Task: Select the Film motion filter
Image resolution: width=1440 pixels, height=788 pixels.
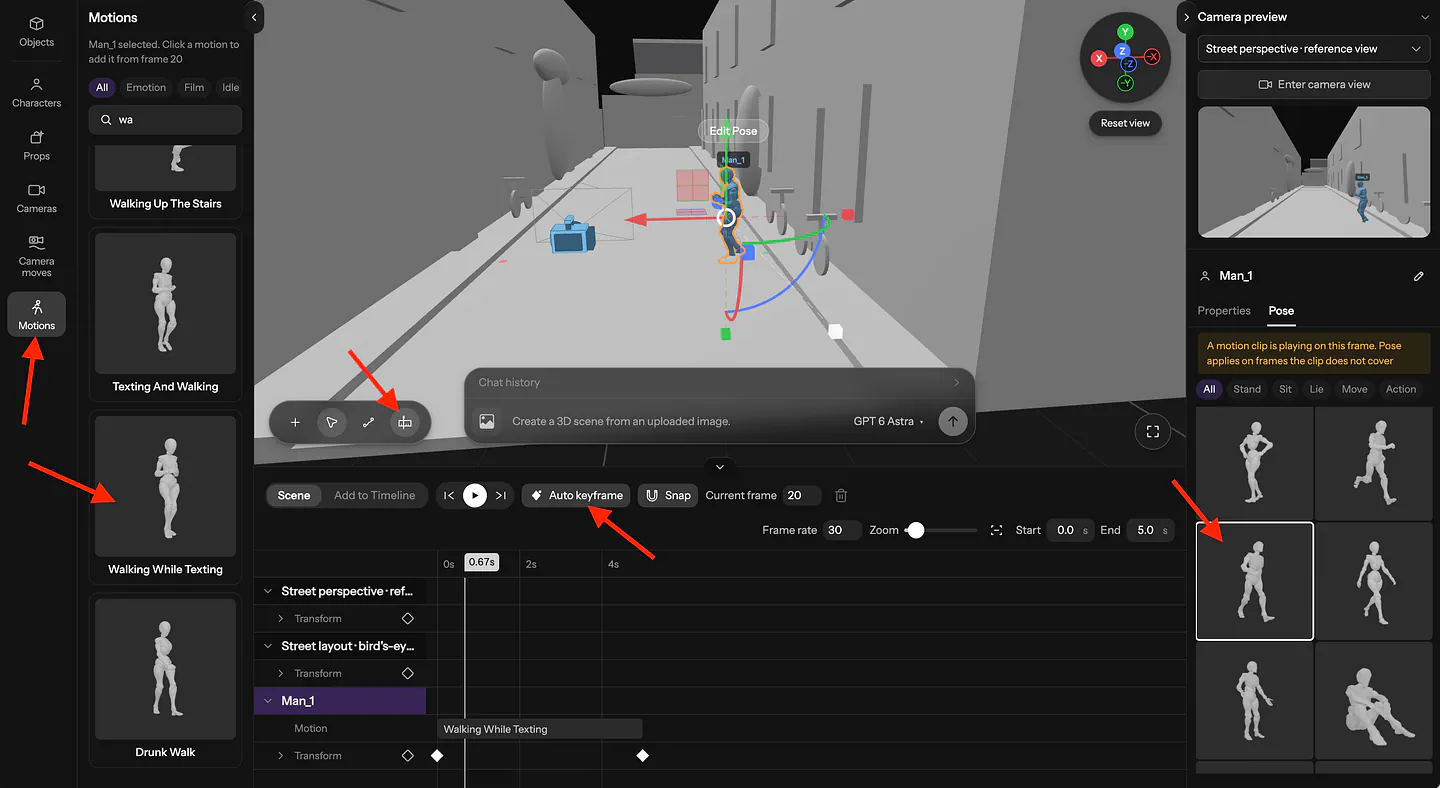Action: click(x=194, y=88)
